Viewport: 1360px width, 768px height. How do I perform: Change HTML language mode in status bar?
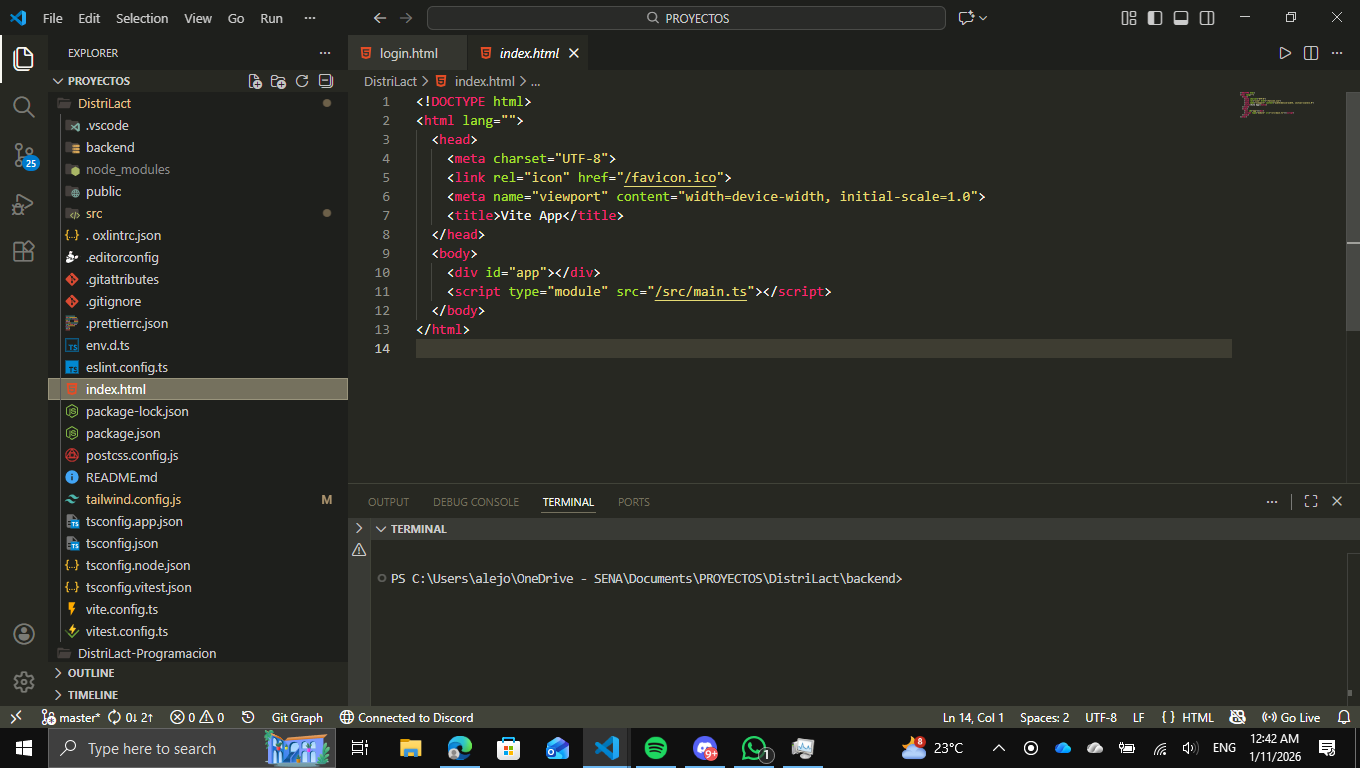pos(1197,717)
